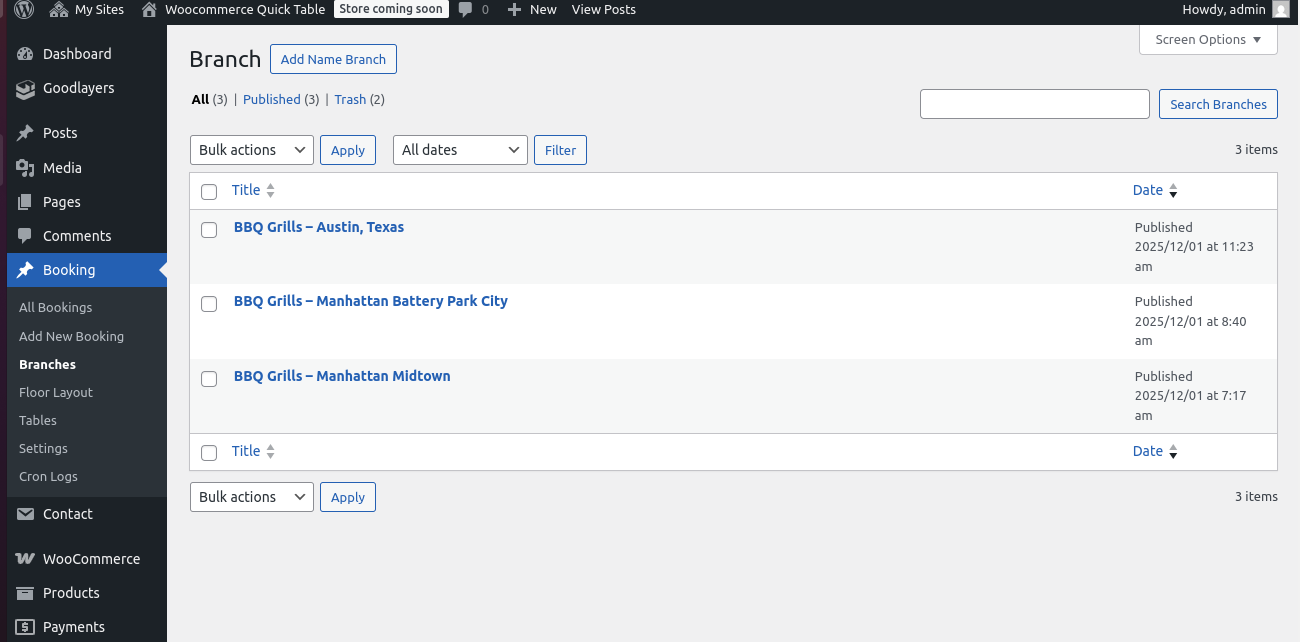Click the Contact envelope icon
This screenshot has height=642, width=1300.
[x=25, y=514]
